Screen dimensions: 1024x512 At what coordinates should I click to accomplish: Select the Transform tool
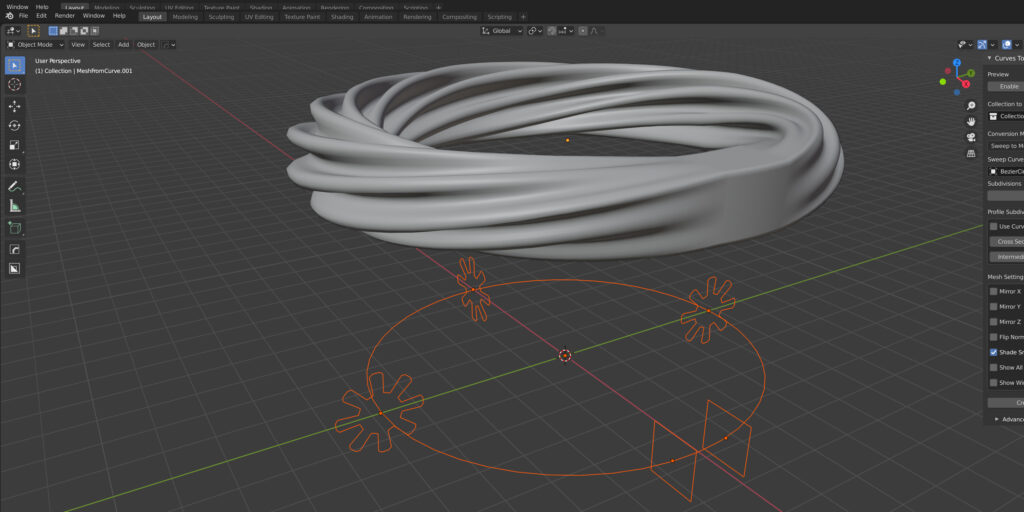[x=14, y=165]
